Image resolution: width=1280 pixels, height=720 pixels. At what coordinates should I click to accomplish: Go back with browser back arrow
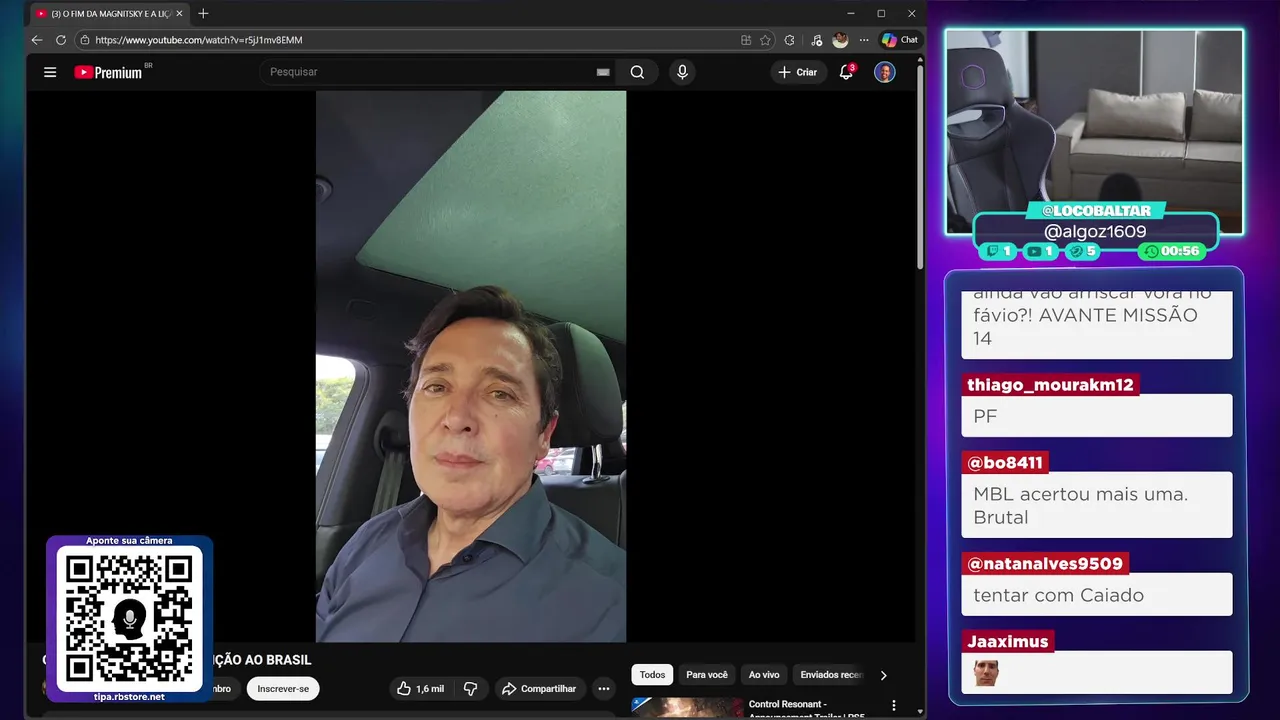coord(37,40)
